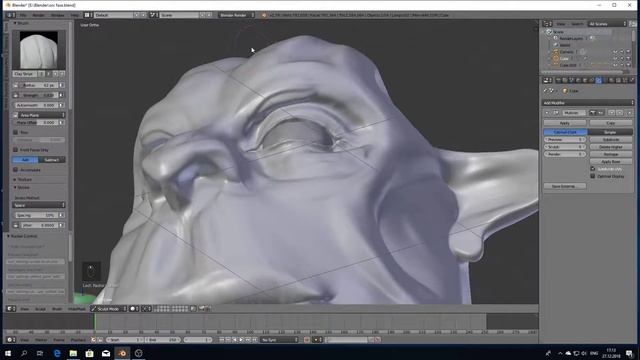This screenshot has height=360, width=640.
Task: Open the File menu
Action: 23,15
